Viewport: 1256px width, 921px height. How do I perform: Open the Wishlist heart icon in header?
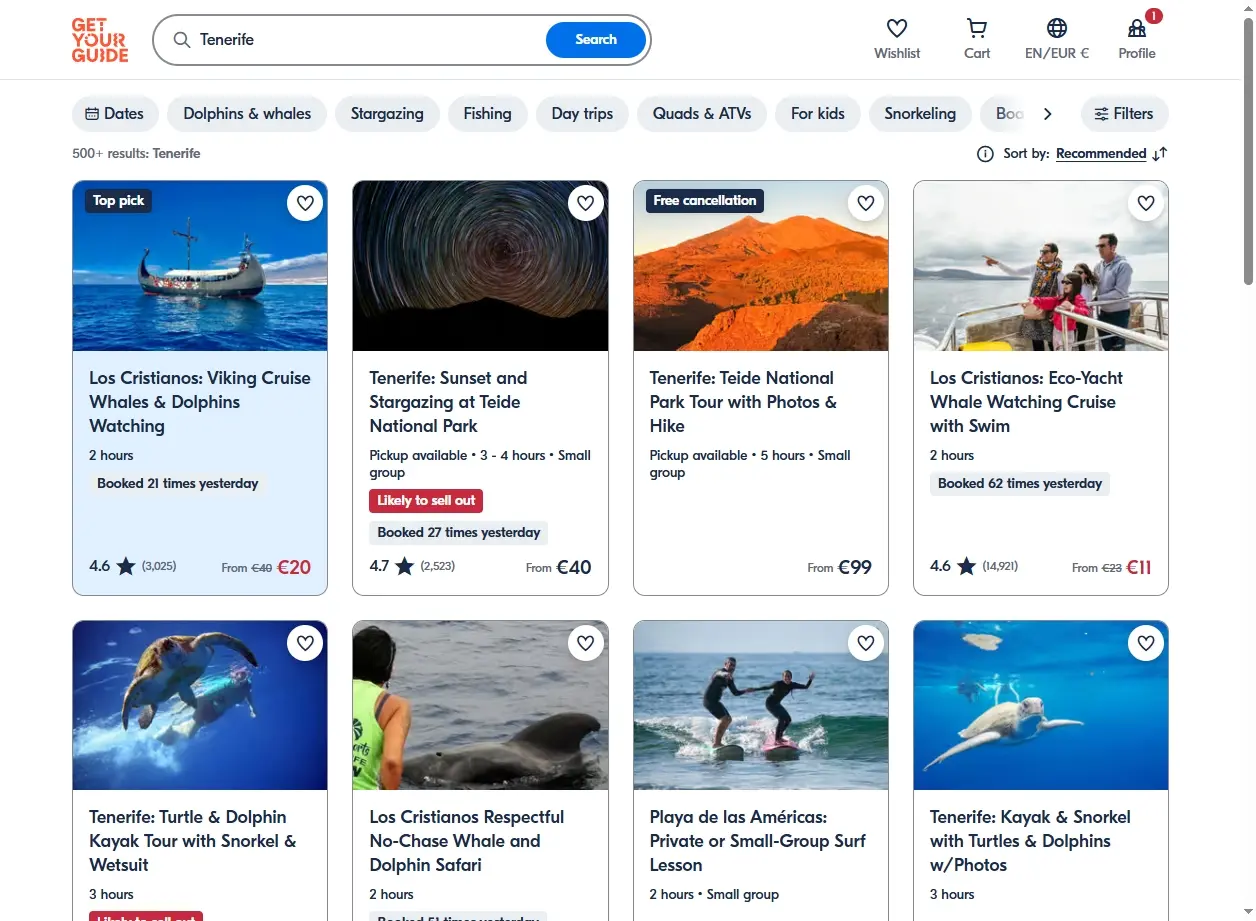point(897,29)
